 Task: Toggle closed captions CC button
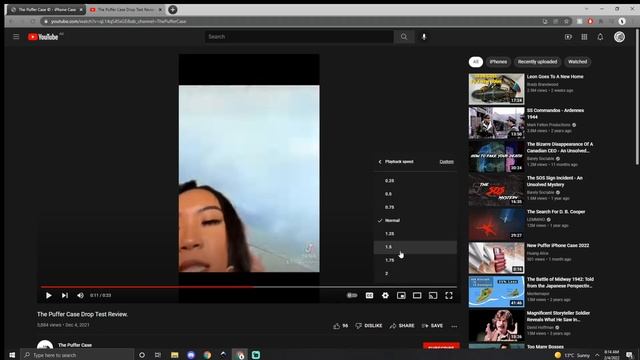coord(369,295)
